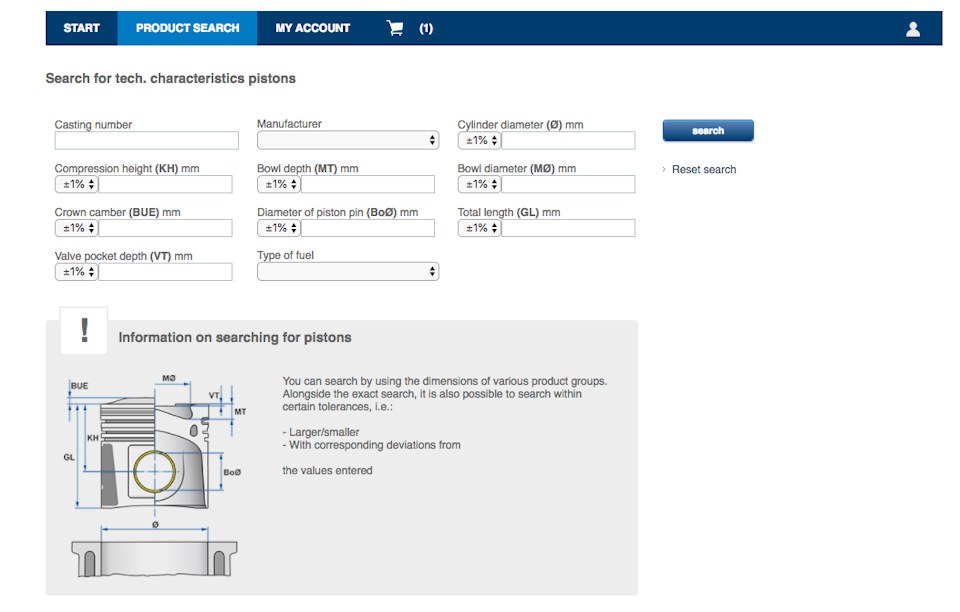Viewport: 960px width, 612px height.
Task: Click the KH label in the diagram
Action: point(92,438)
